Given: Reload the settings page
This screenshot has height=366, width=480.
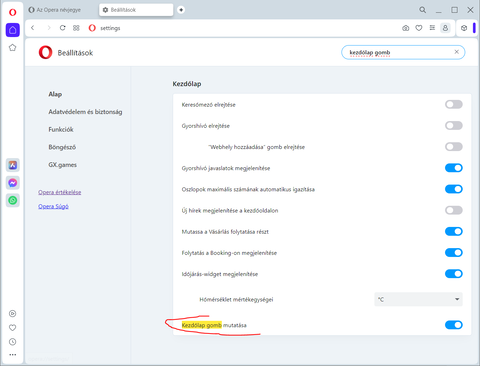Looking at the screenshot, I should [x=63, y=28].
